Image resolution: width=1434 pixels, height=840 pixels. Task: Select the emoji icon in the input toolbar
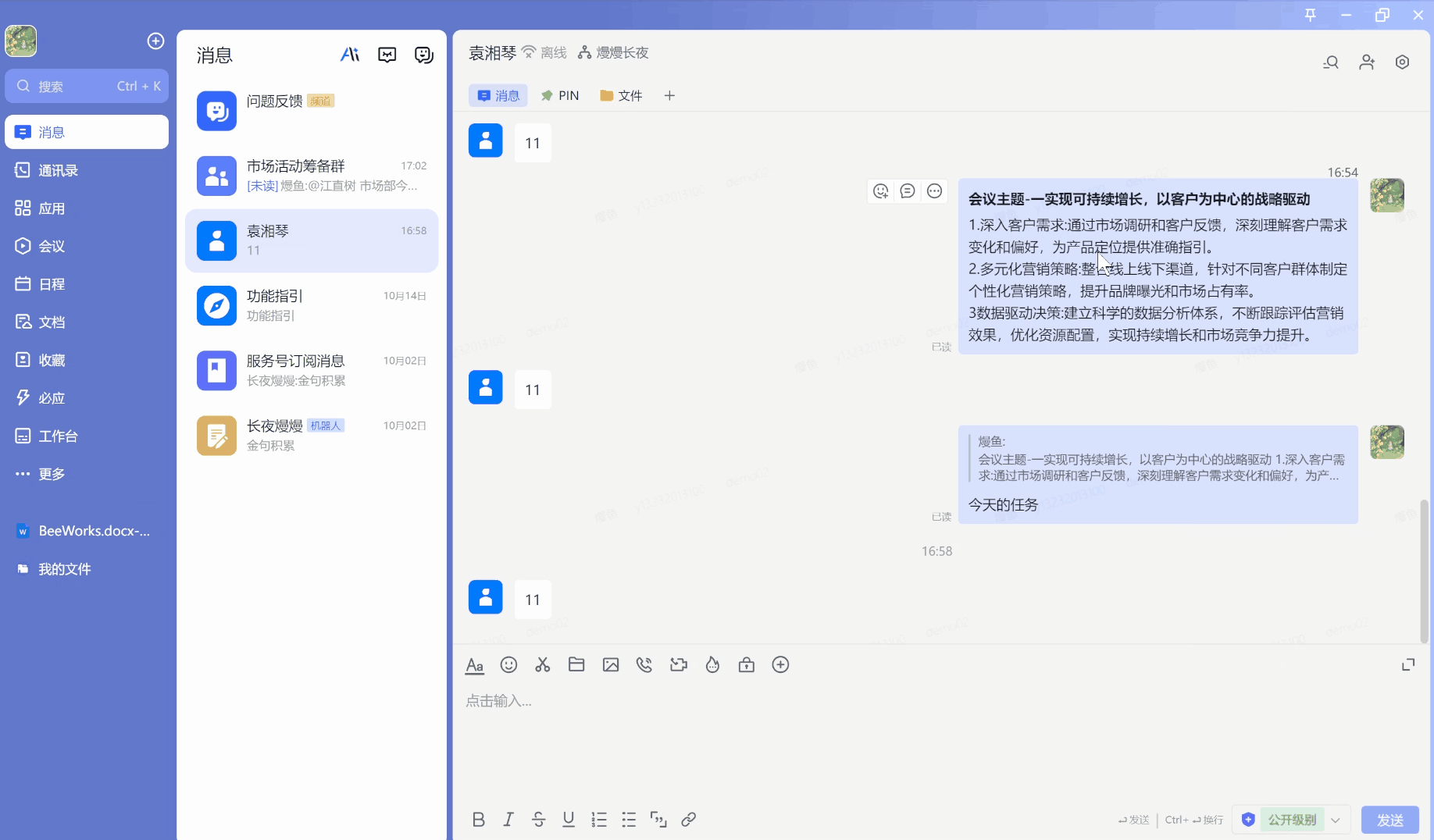point(509,664)
